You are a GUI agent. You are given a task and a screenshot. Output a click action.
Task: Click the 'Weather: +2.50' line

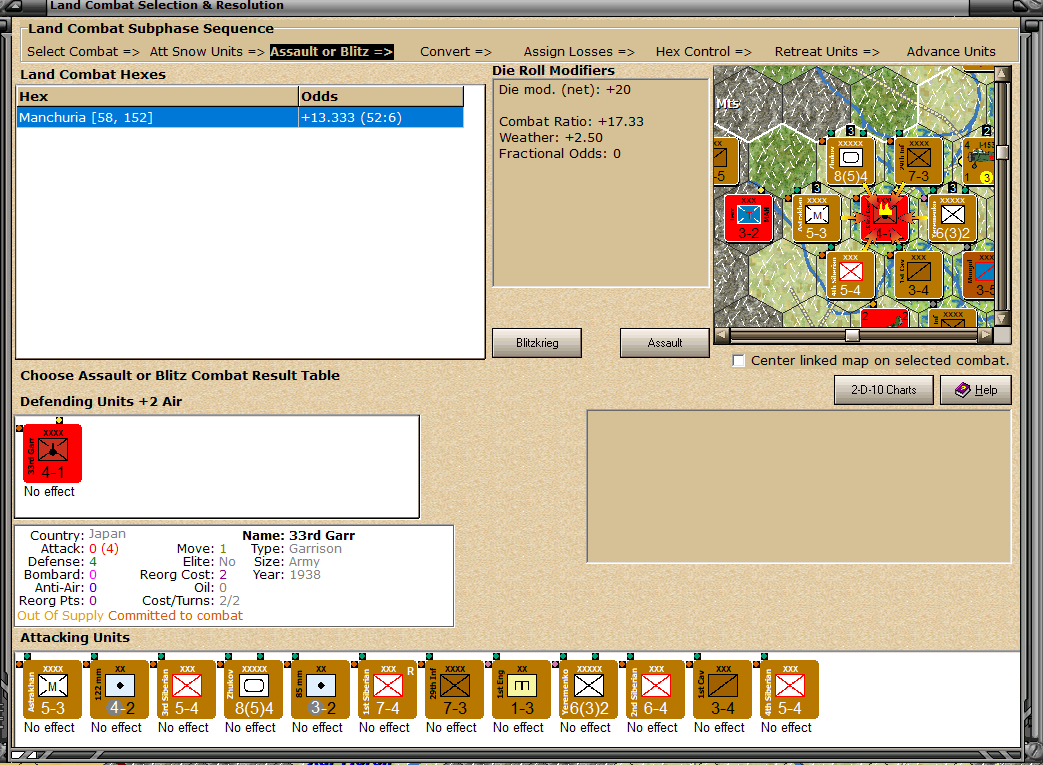(x=551, y=138)
